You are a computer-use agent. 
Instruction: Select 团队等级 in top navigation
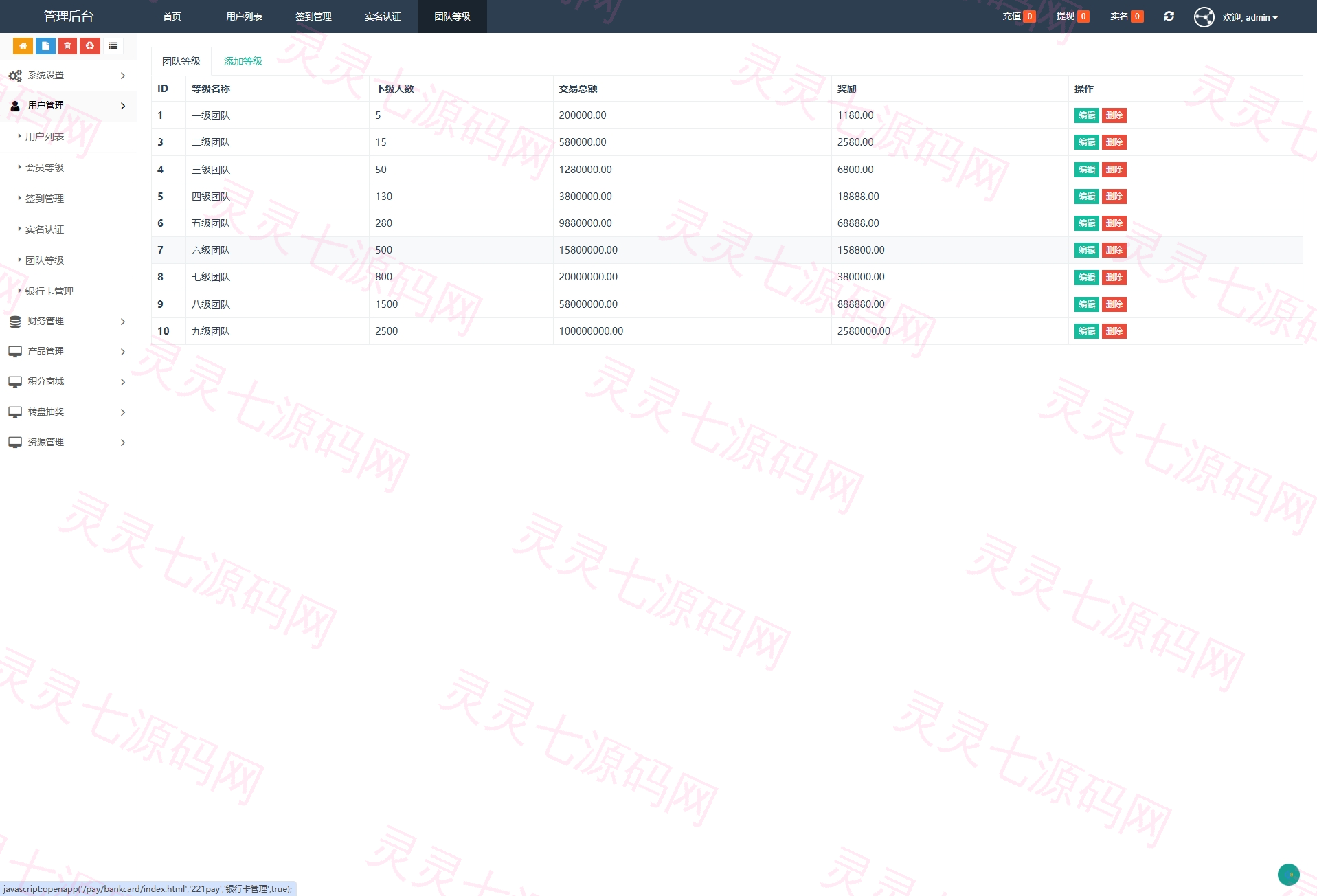(x=452, y=16)
